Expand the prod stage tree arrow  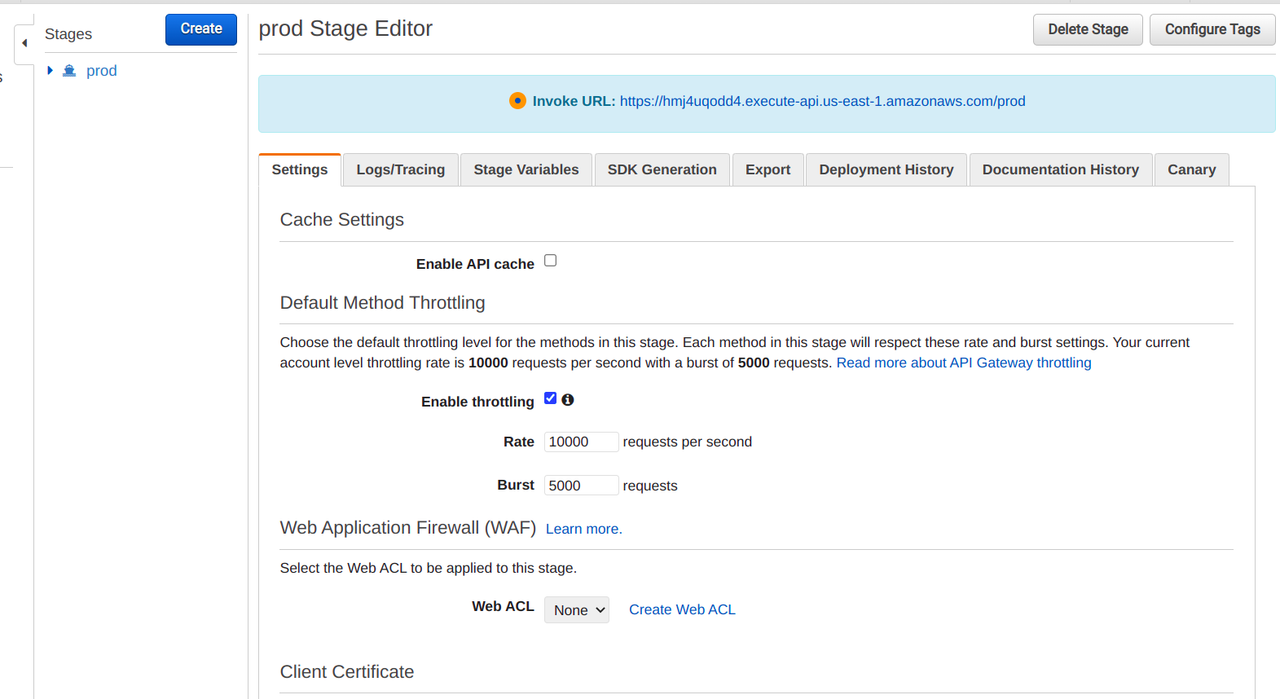50,71
